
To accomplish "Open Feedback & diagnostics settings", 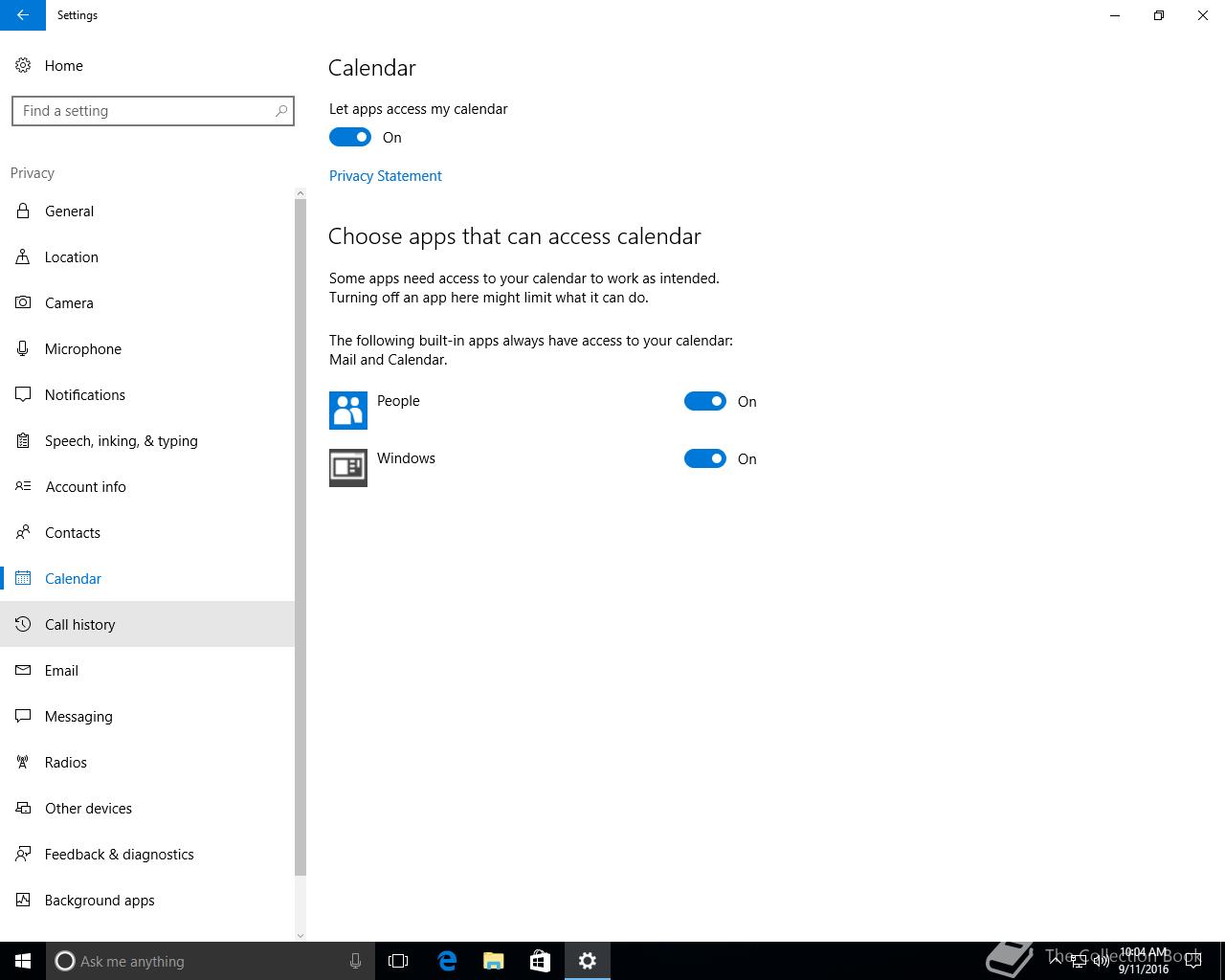I will point(147,854).
